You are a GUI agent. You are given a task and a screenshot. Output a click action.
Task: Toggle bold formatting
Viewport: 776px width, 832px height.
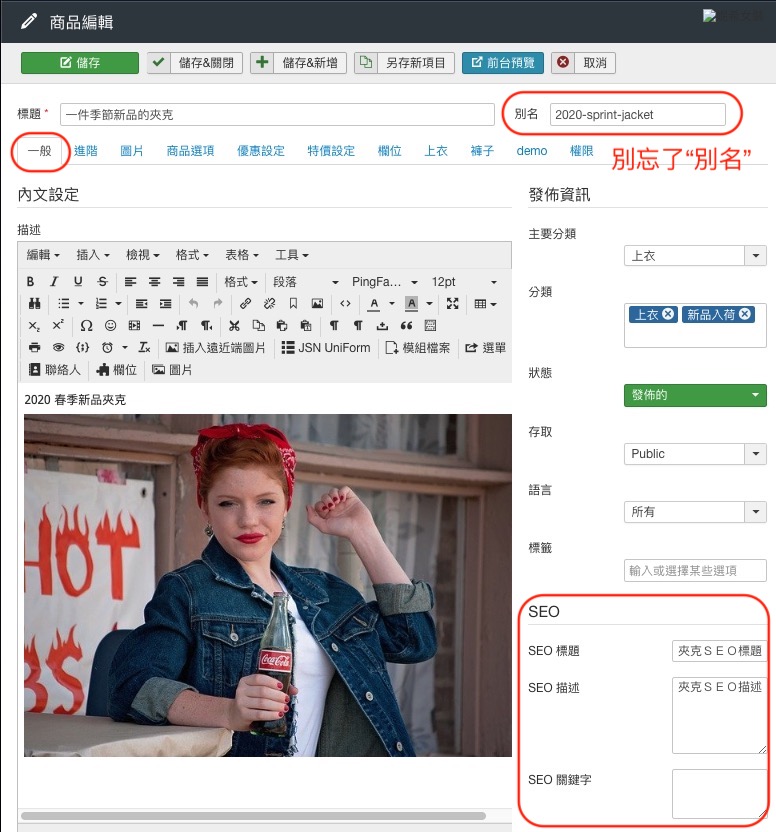30,282
